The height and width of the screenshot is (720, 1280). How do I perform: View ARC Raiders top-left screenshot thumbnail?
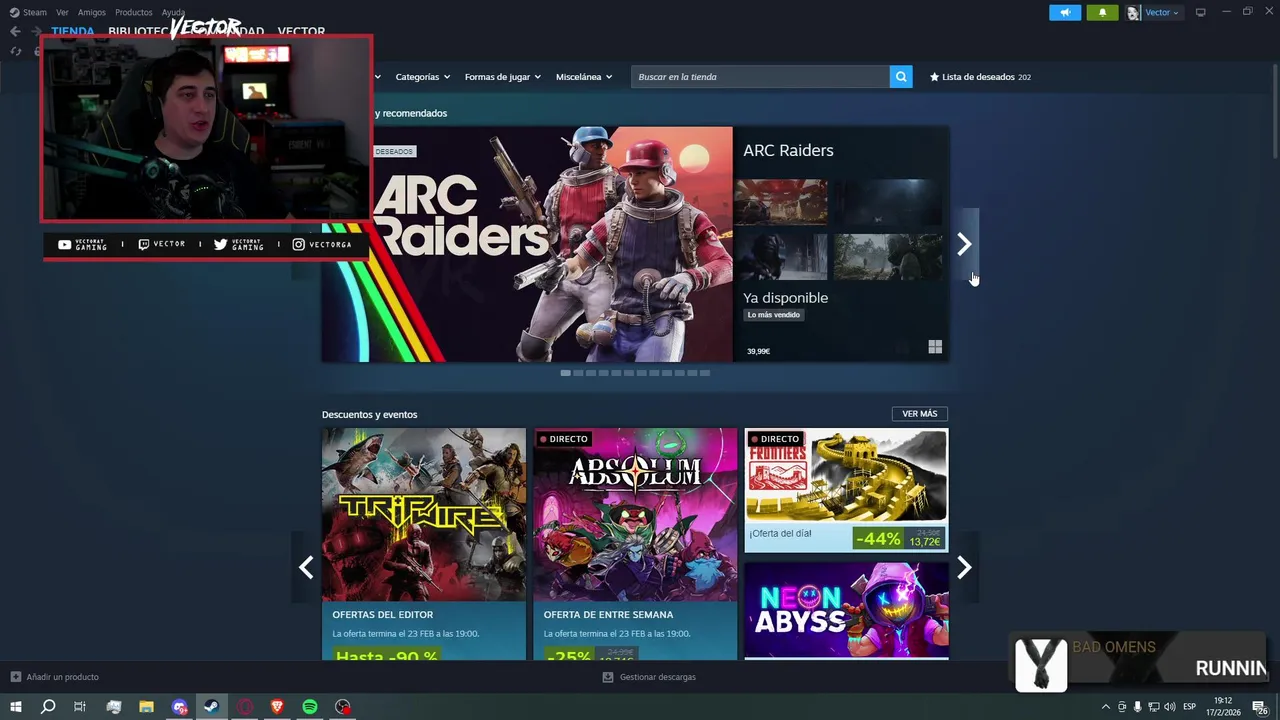[781, 203]
